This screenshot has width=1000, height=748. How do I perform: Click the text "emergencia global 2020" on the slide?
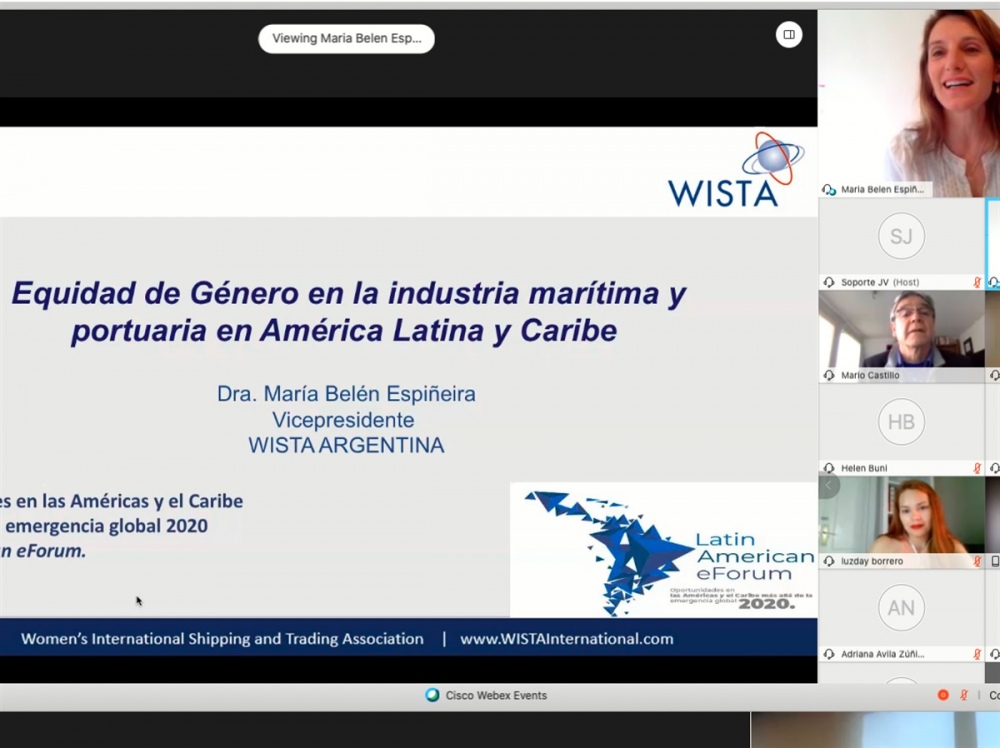[x=107, y=525]
